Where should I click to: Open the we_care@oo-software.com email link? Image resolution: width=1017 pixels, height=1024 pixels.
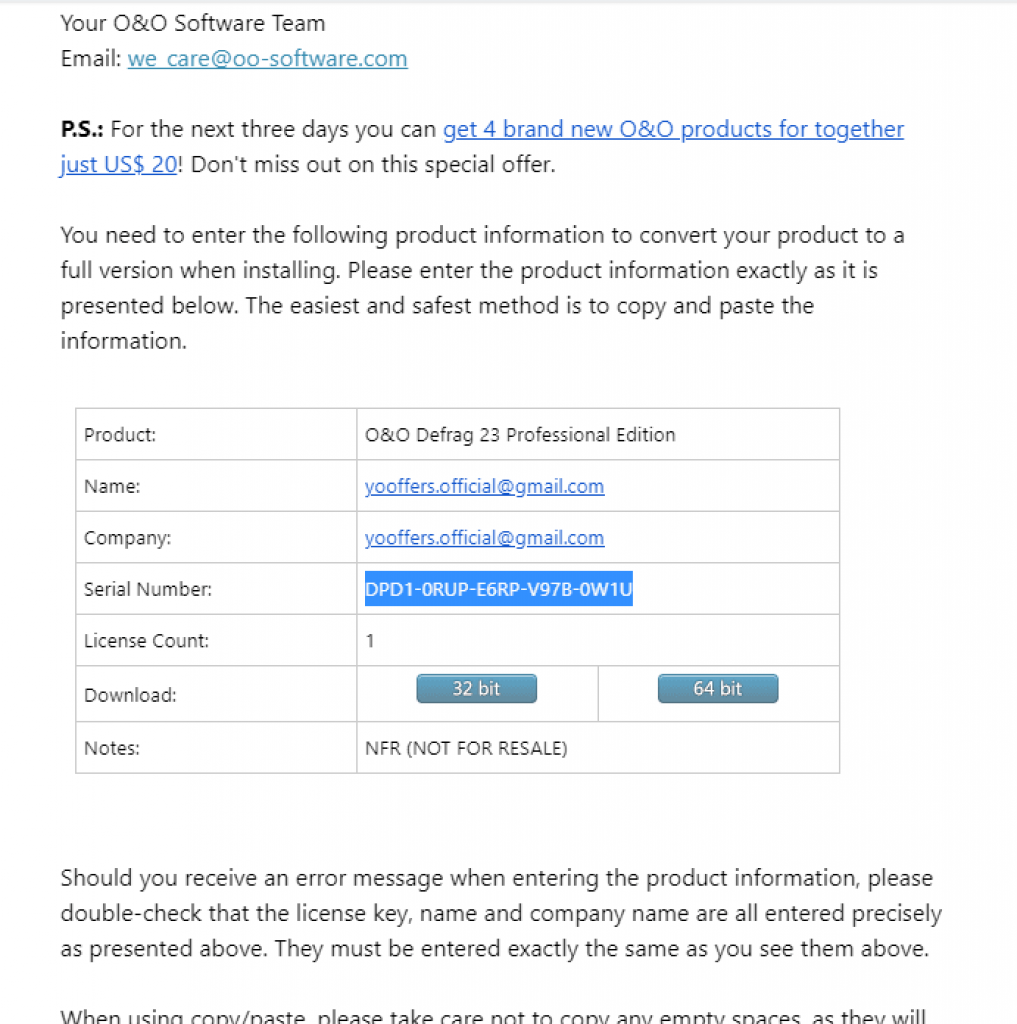[267, 59]
